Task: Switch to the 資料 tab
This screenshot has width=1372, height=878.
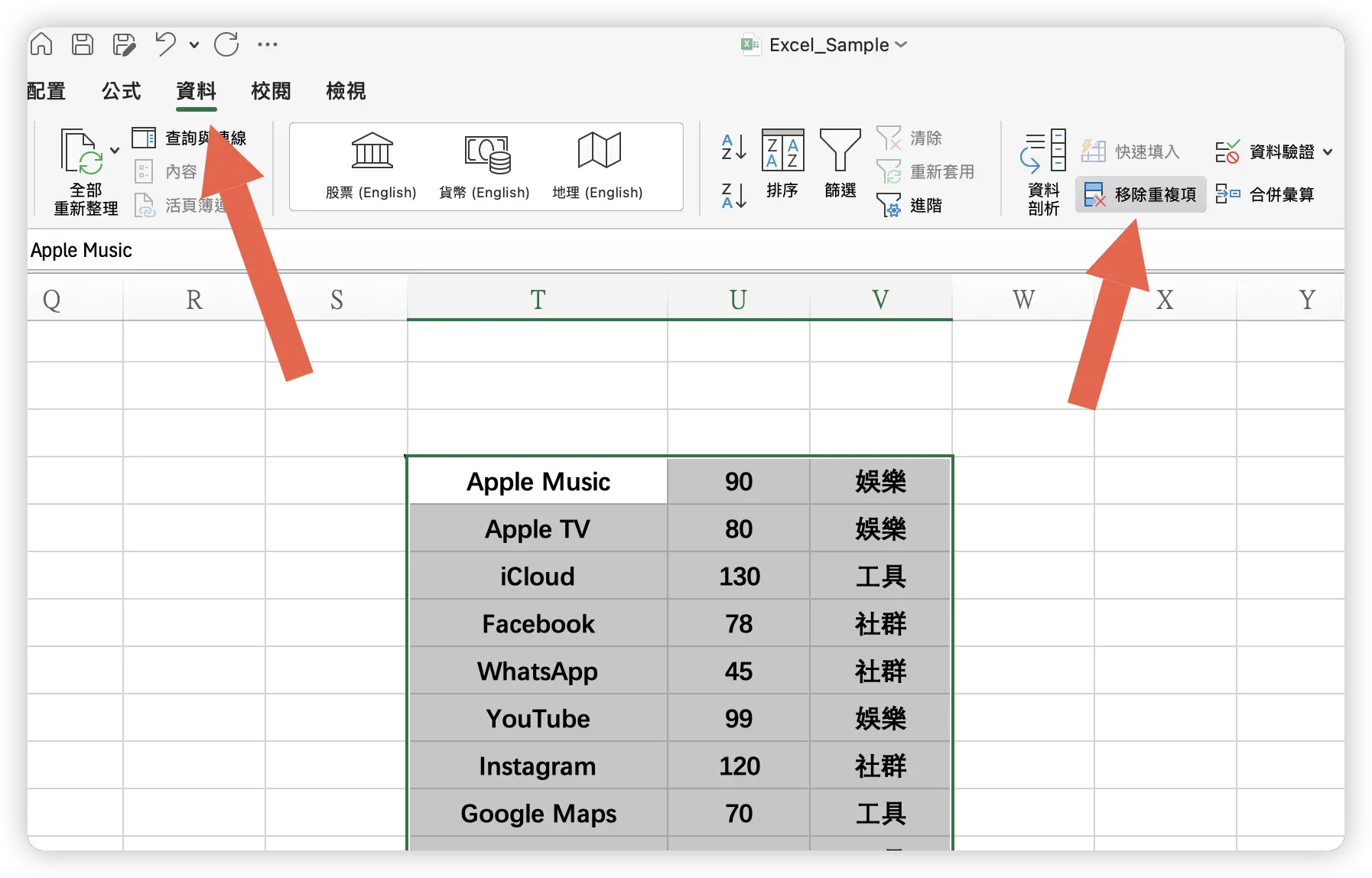Action: coord(197,91)
